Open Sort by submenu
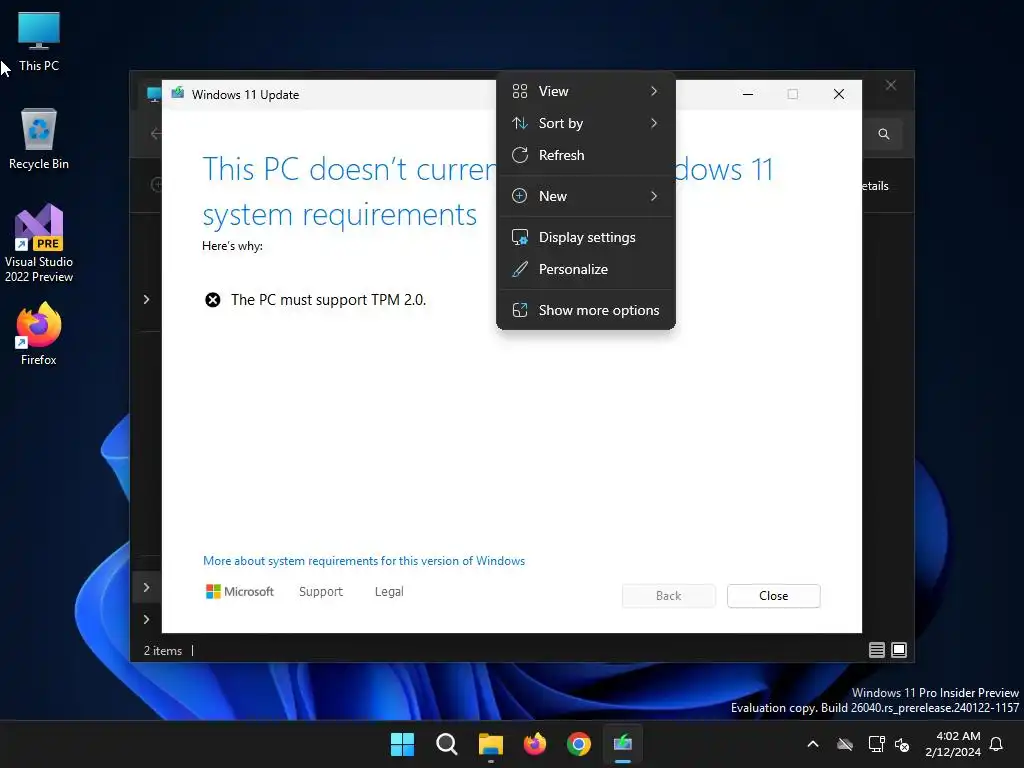The image size is (1024, 768). coord(586,123)
